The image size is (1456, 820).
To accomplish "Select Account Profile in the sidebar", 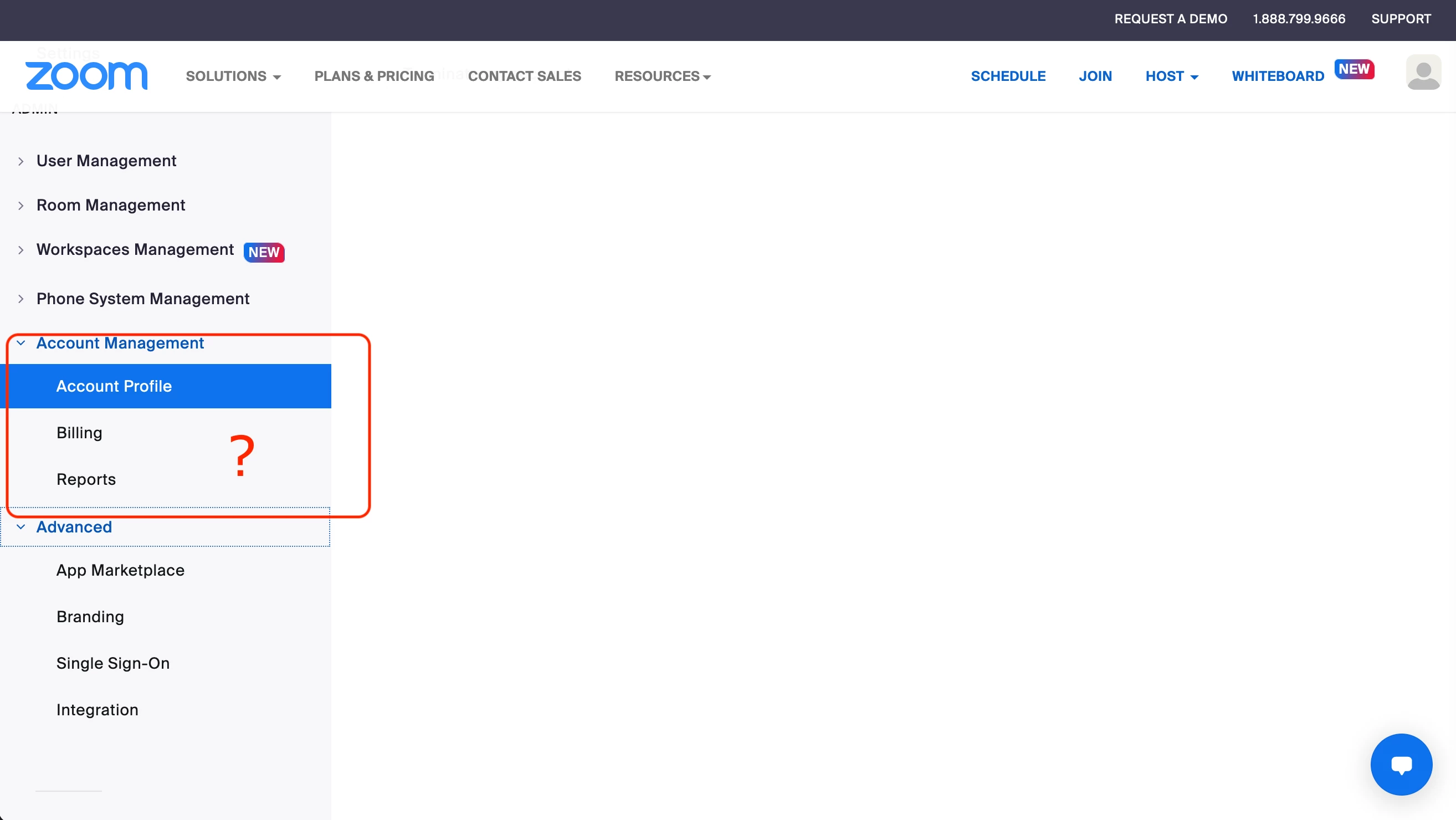I will coord(114,386).
